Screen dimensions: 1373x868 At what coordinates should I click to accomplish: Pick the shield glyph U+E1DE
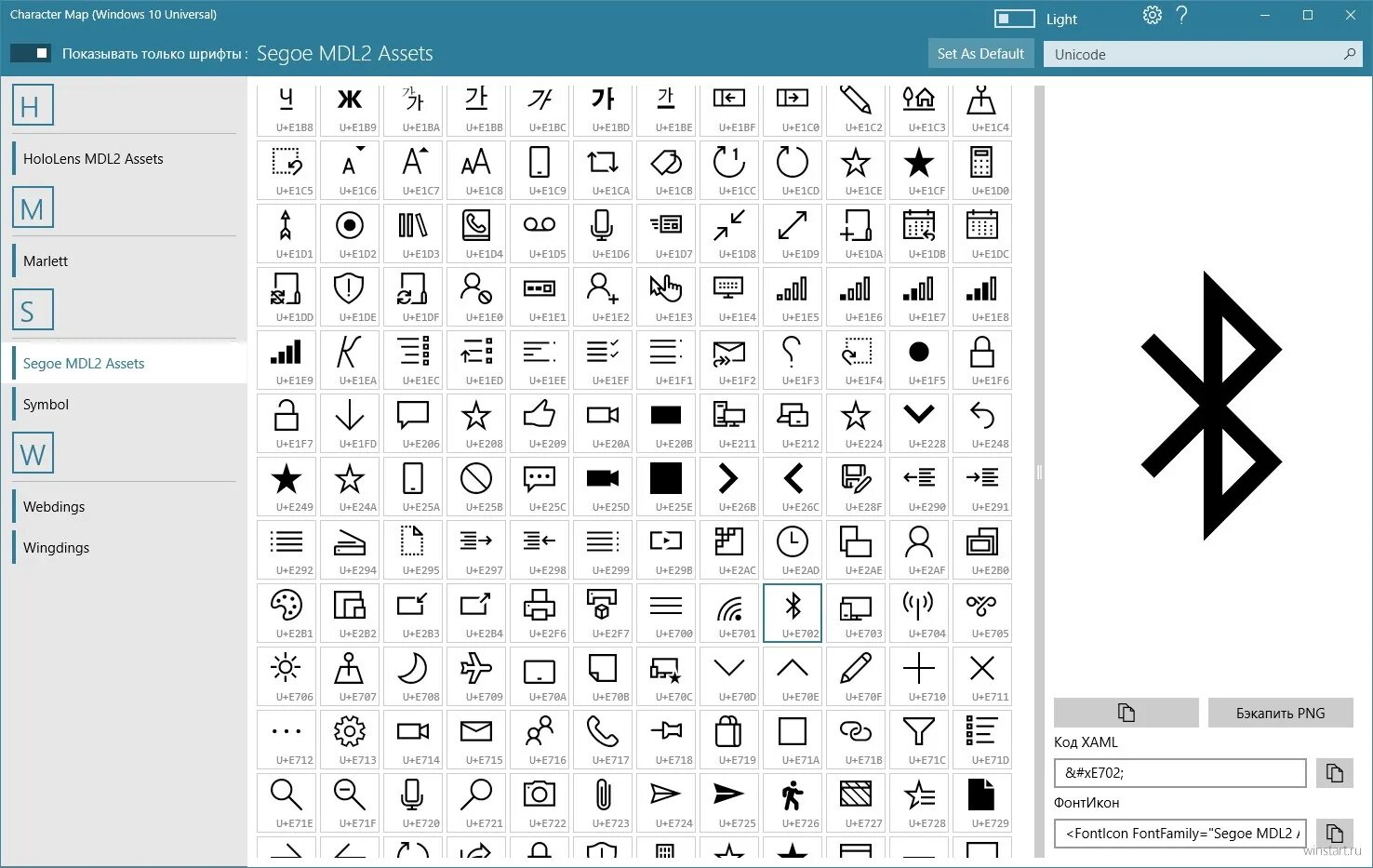point(350,297)
